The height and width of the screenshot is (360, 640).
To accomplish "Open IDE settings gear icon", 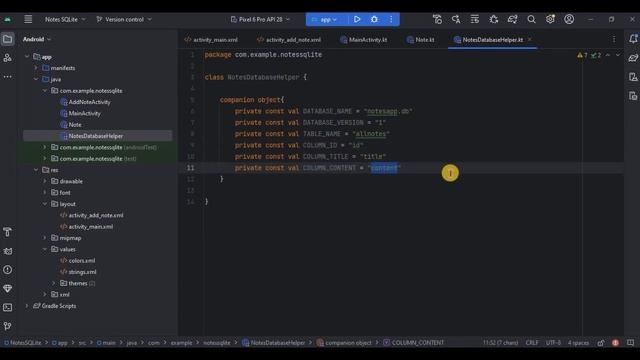I will tap(550, 19).
